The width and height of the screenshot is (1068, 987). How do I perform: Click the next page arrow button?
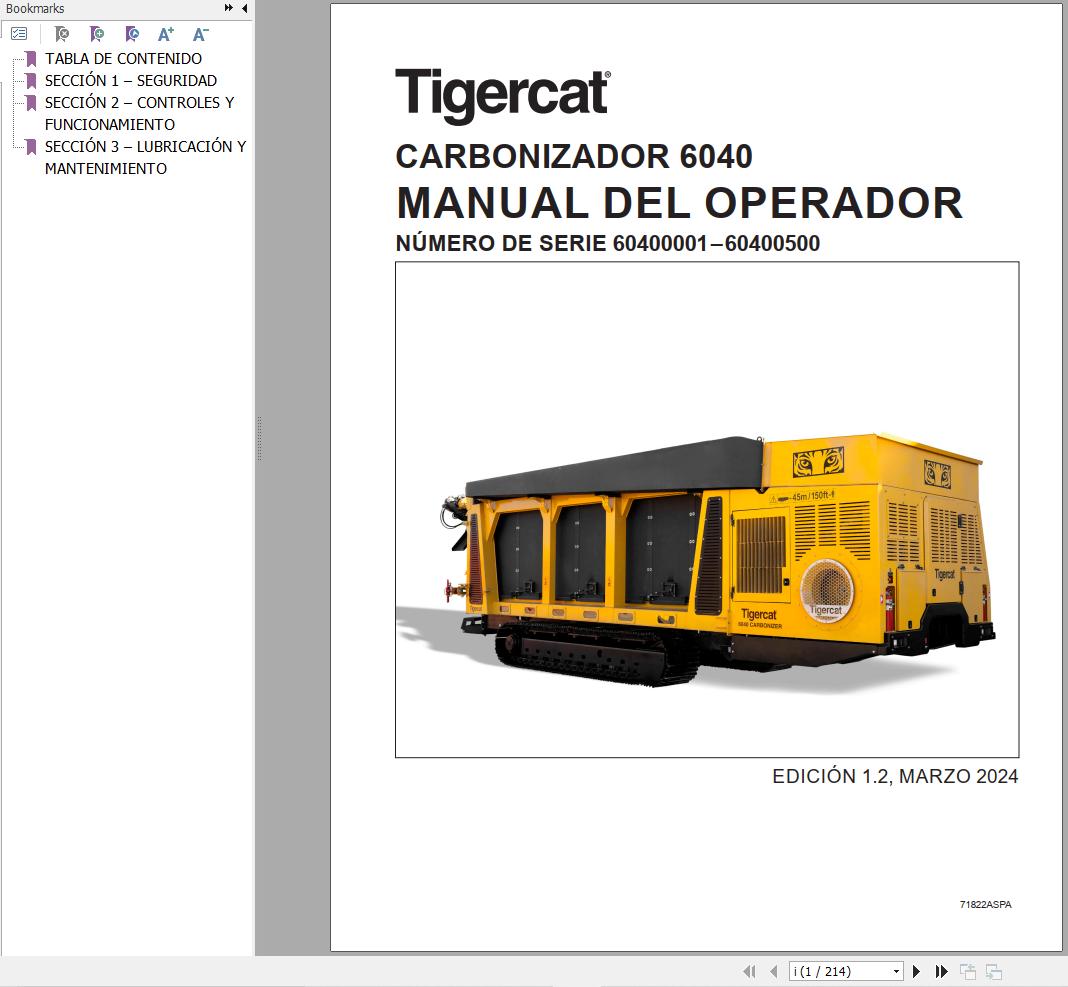917,970
